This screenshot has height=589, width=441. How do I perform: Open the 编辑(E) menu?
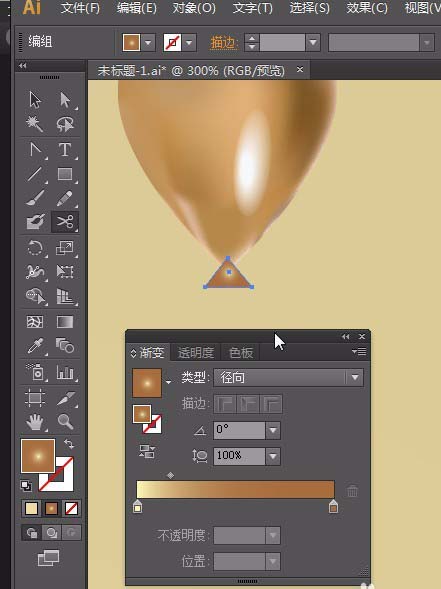[137, 8]
